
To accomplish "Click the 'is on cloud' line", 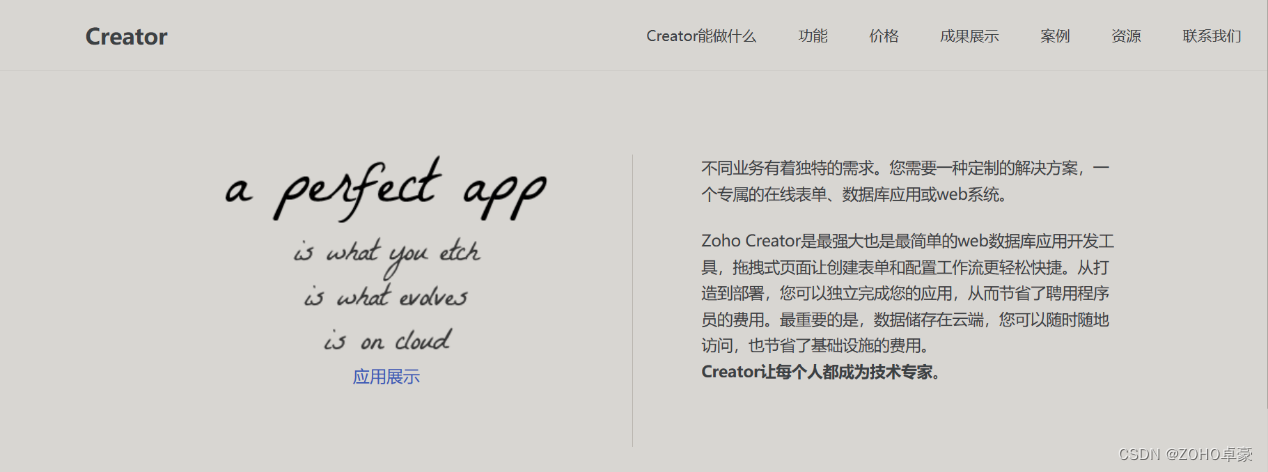I will (x=387, y=340).
